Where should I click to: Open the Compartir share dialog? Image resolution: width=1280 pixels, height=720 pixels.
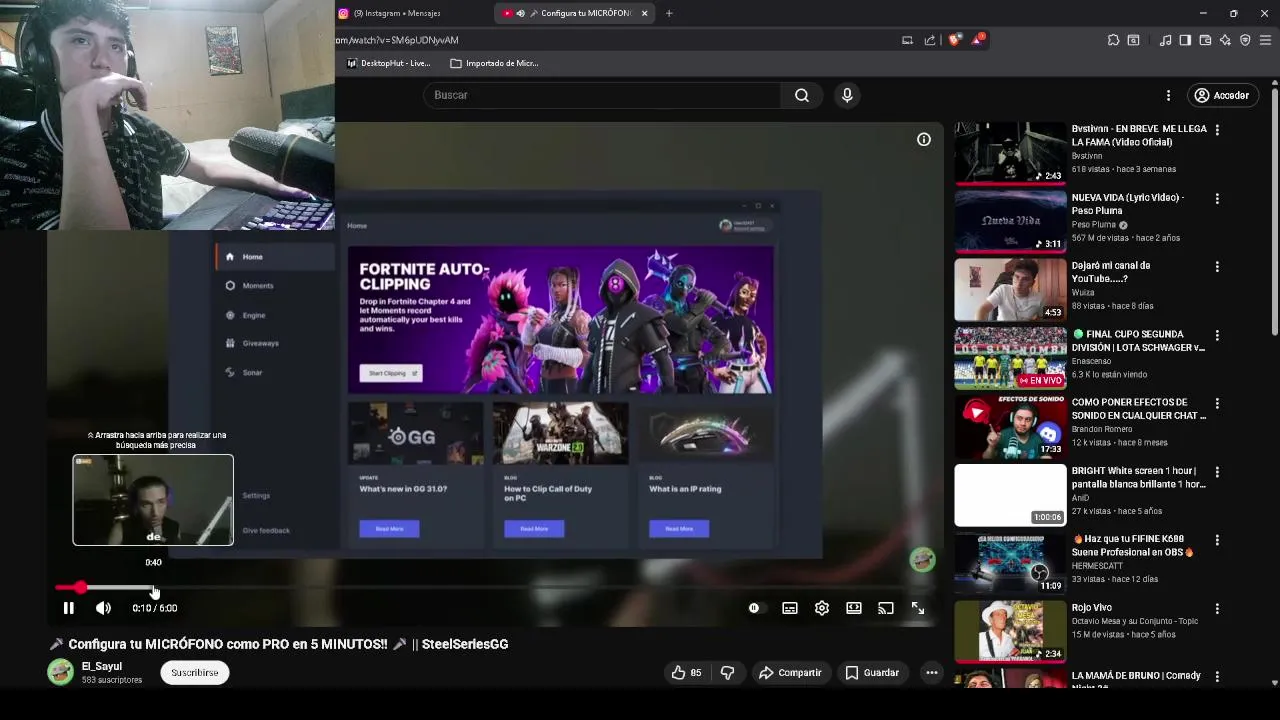coord(790,673)
